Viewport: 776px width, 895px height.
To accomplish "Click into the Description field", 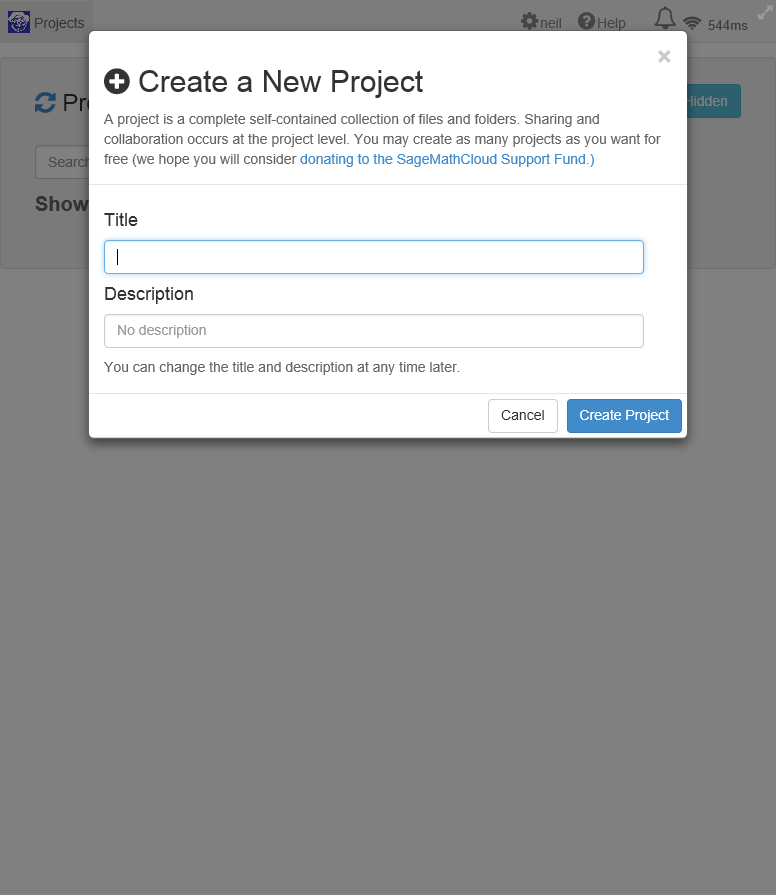I will (x=374, y=331).
